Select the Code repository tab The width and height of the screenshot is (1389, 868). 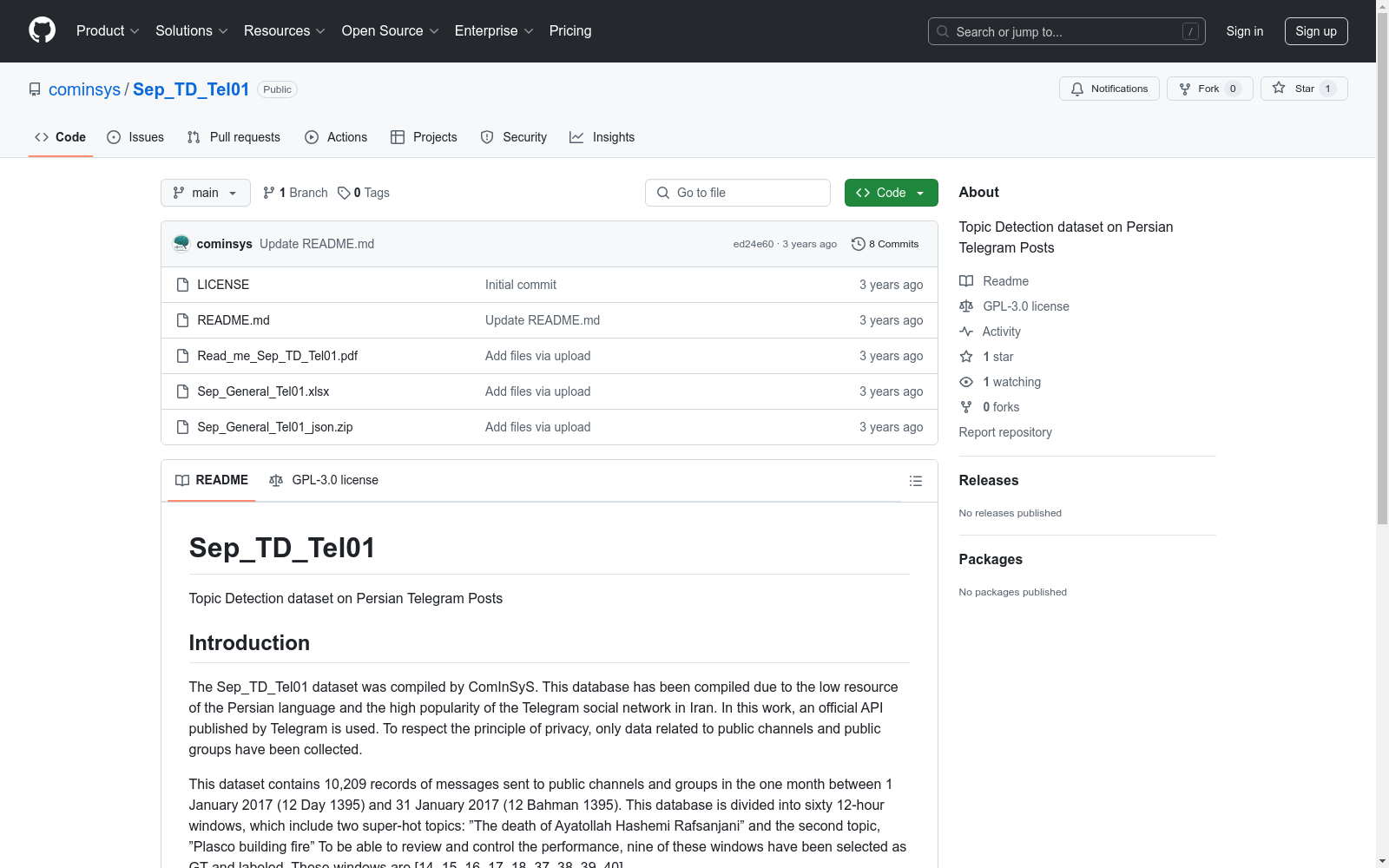click(61, 137)
